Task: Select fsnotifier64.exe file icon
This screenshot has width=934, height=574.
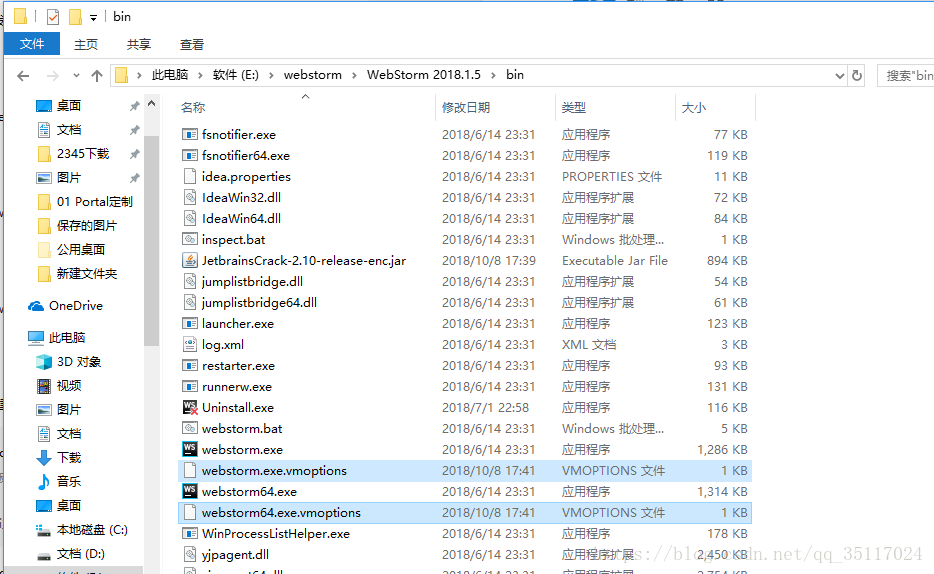Action: tap(189, 155)
